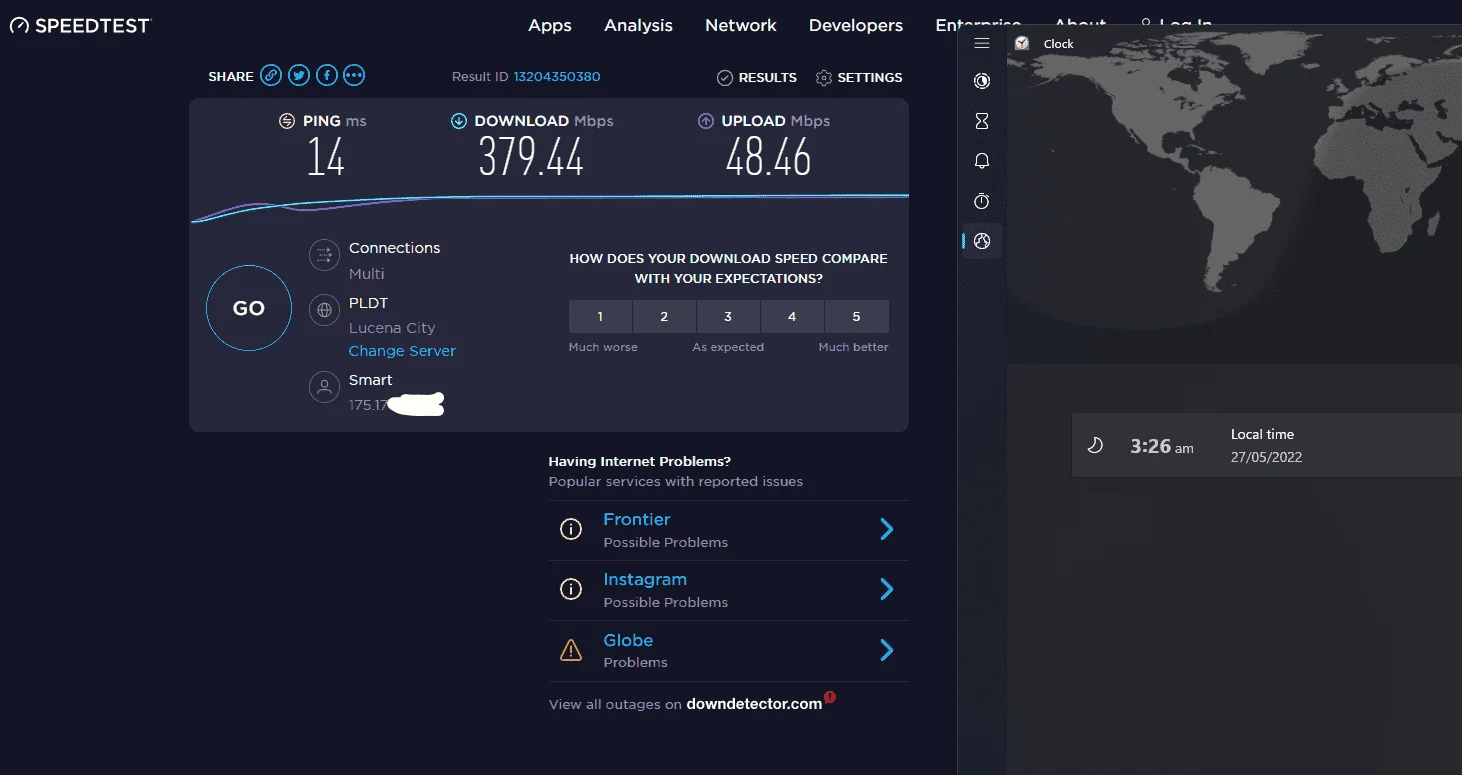Click the 3:26 am time

point(1162,446)
